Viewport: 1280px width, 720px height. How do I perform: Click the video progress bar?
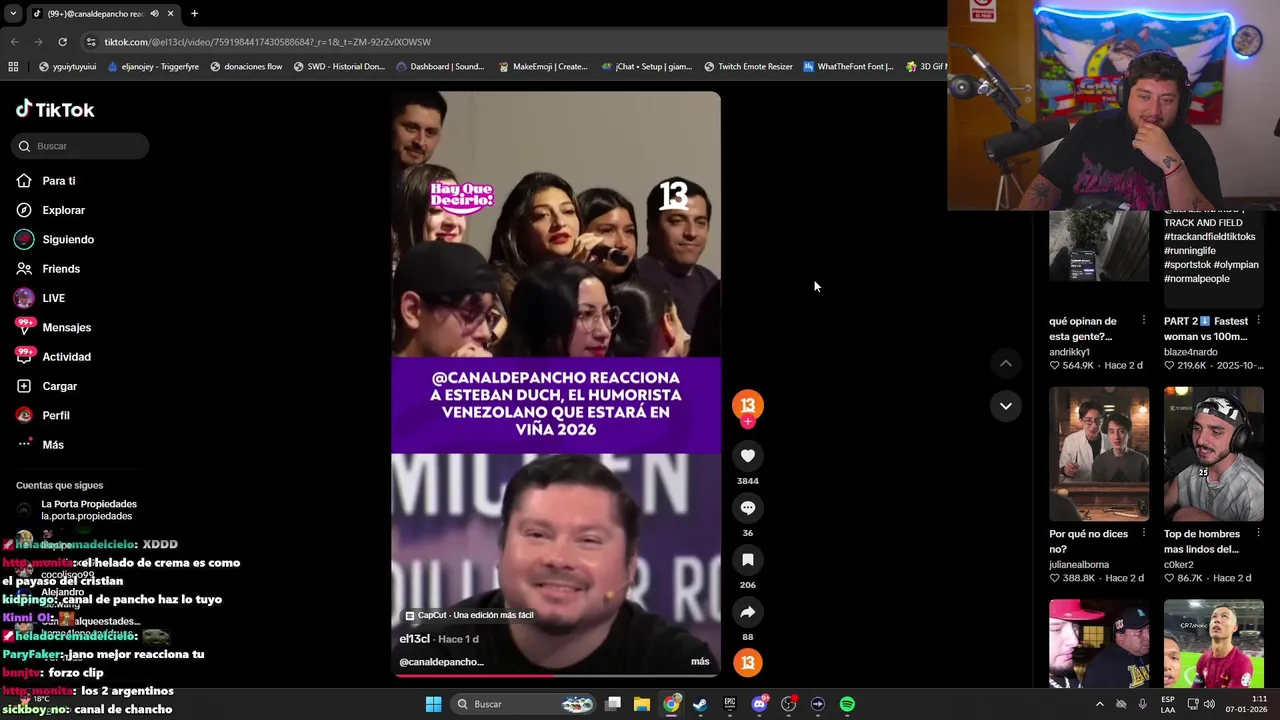555,676
